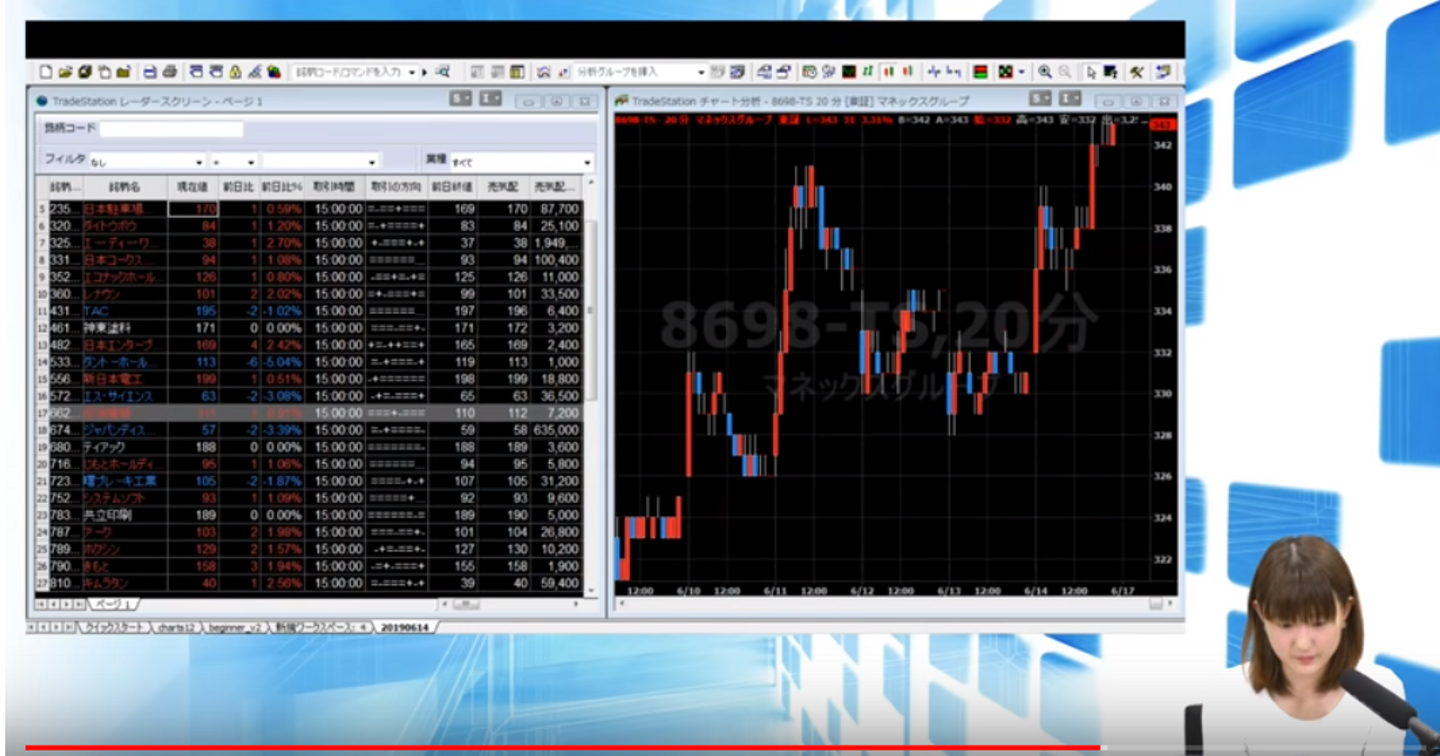Click the 取引時間 column header
Image resolution: width=1440 pixels, height=756 pixels.
pyautogui.click(x=335, y=187)
